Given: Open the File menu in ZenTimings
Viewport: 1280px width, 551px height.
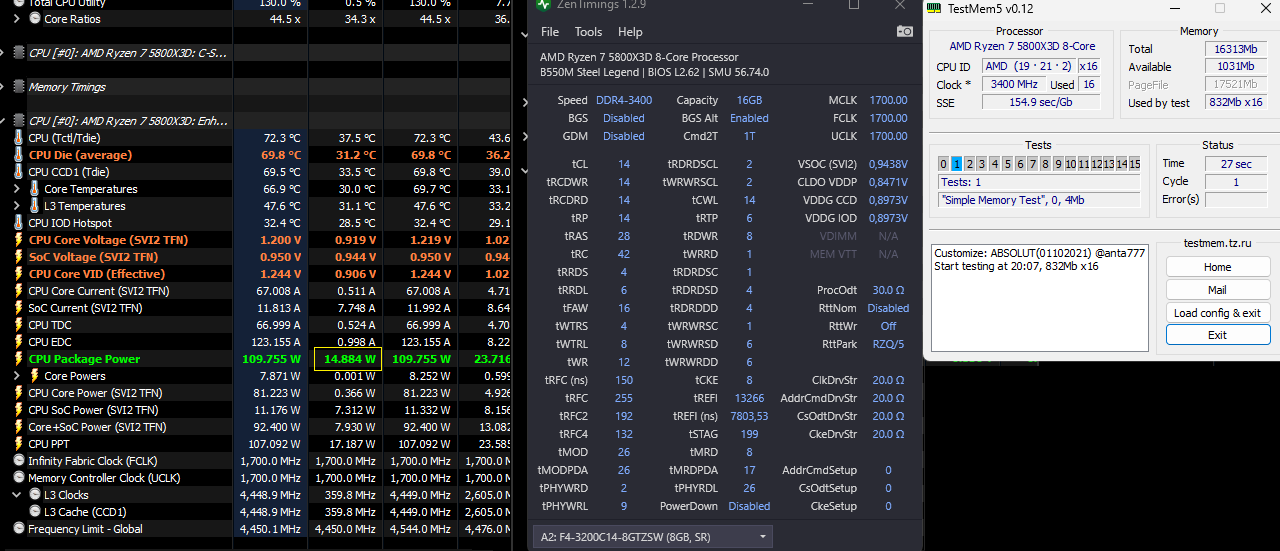Looking at the screenshot, I should [x=550, y=32].
